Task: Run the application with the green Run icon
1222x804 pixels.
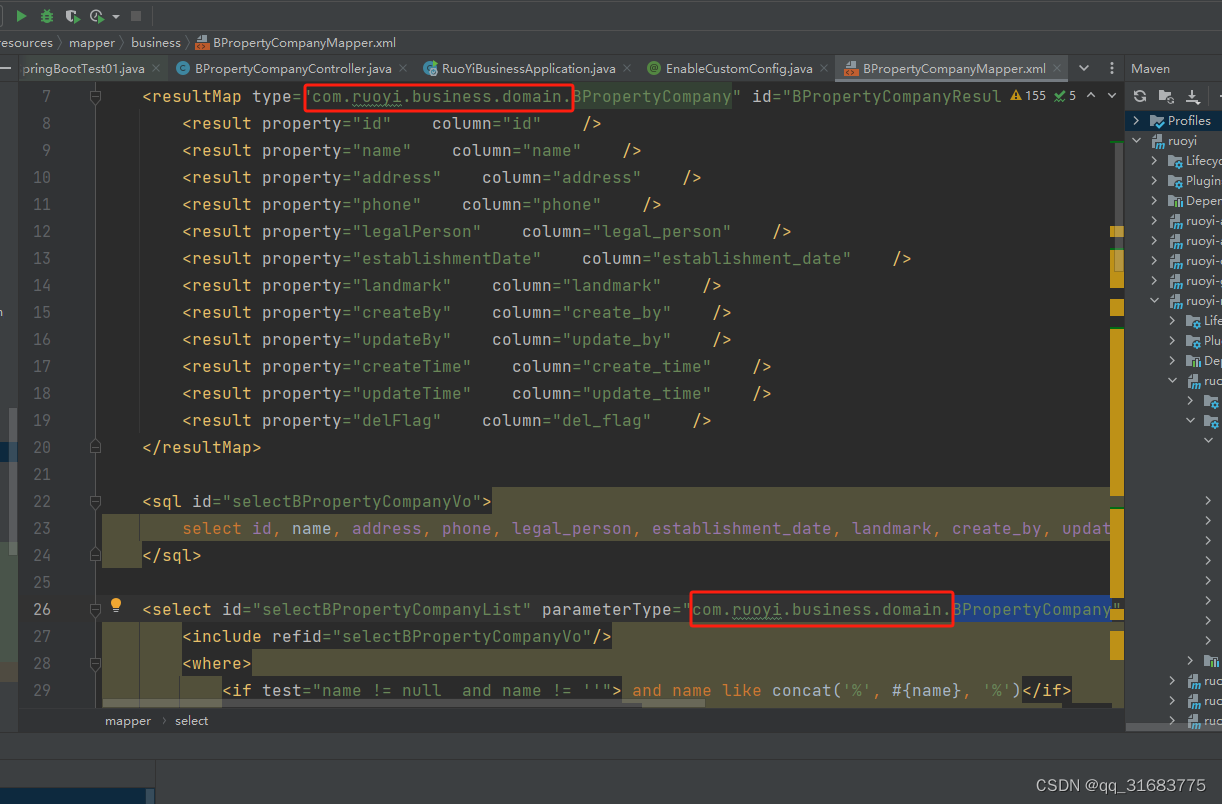Action: [x=20, y=16]
